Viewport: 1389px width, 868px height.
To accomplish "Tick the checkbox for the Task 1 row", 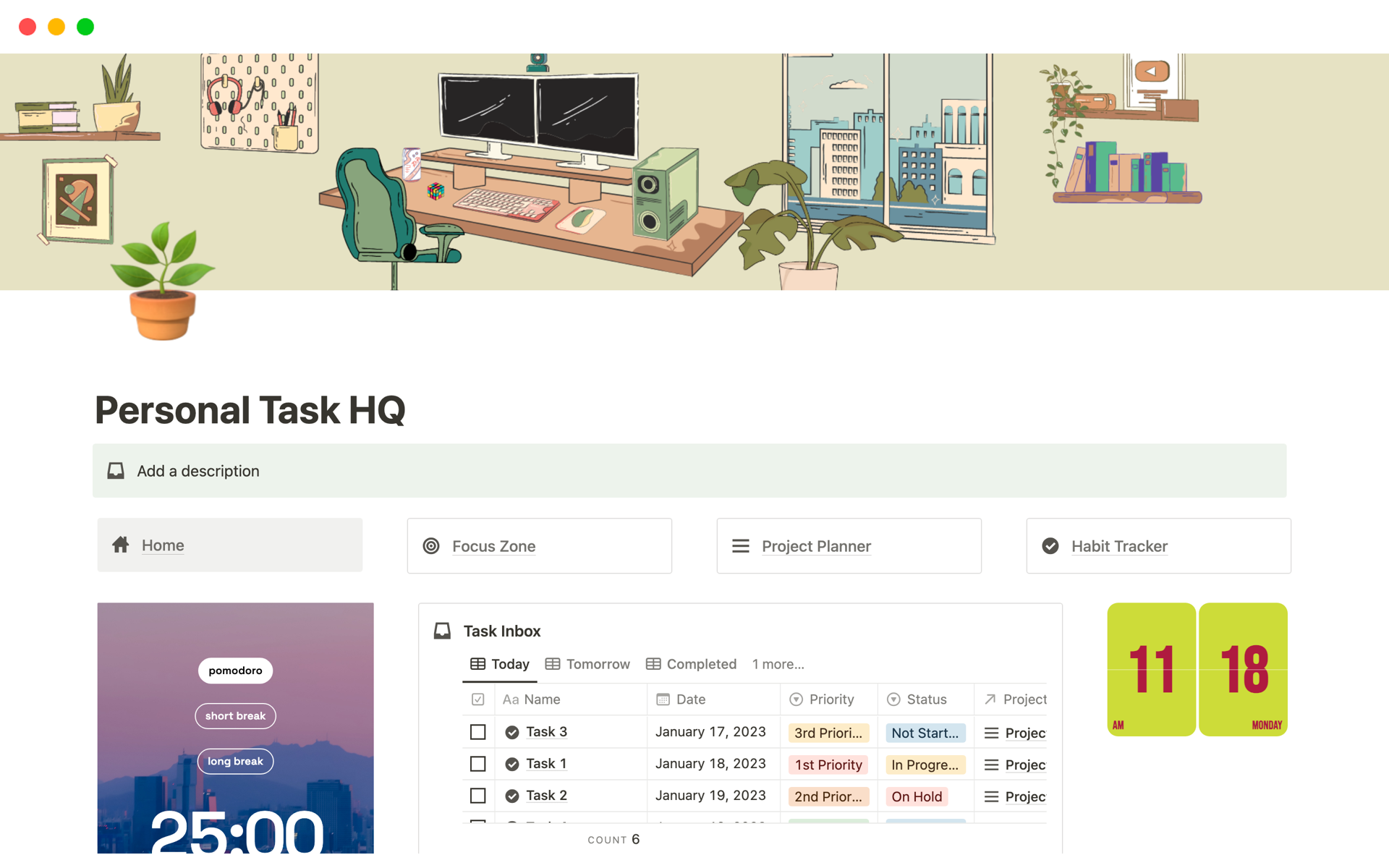I will coord(477,764).
